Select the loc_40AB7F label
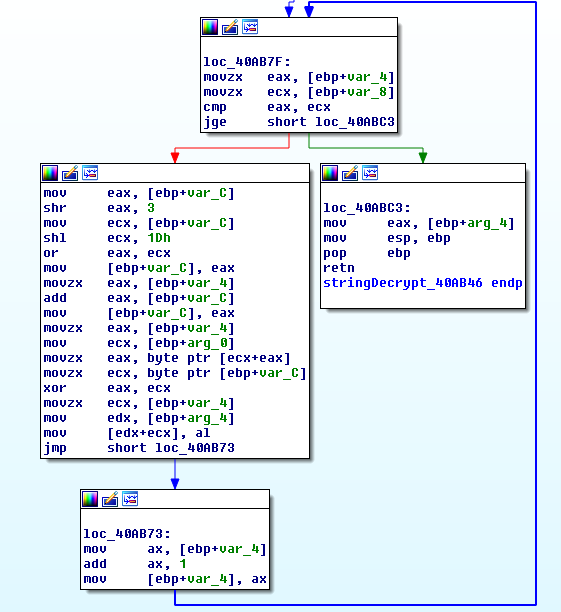561x612 pixels. click(x=247, y=62)
